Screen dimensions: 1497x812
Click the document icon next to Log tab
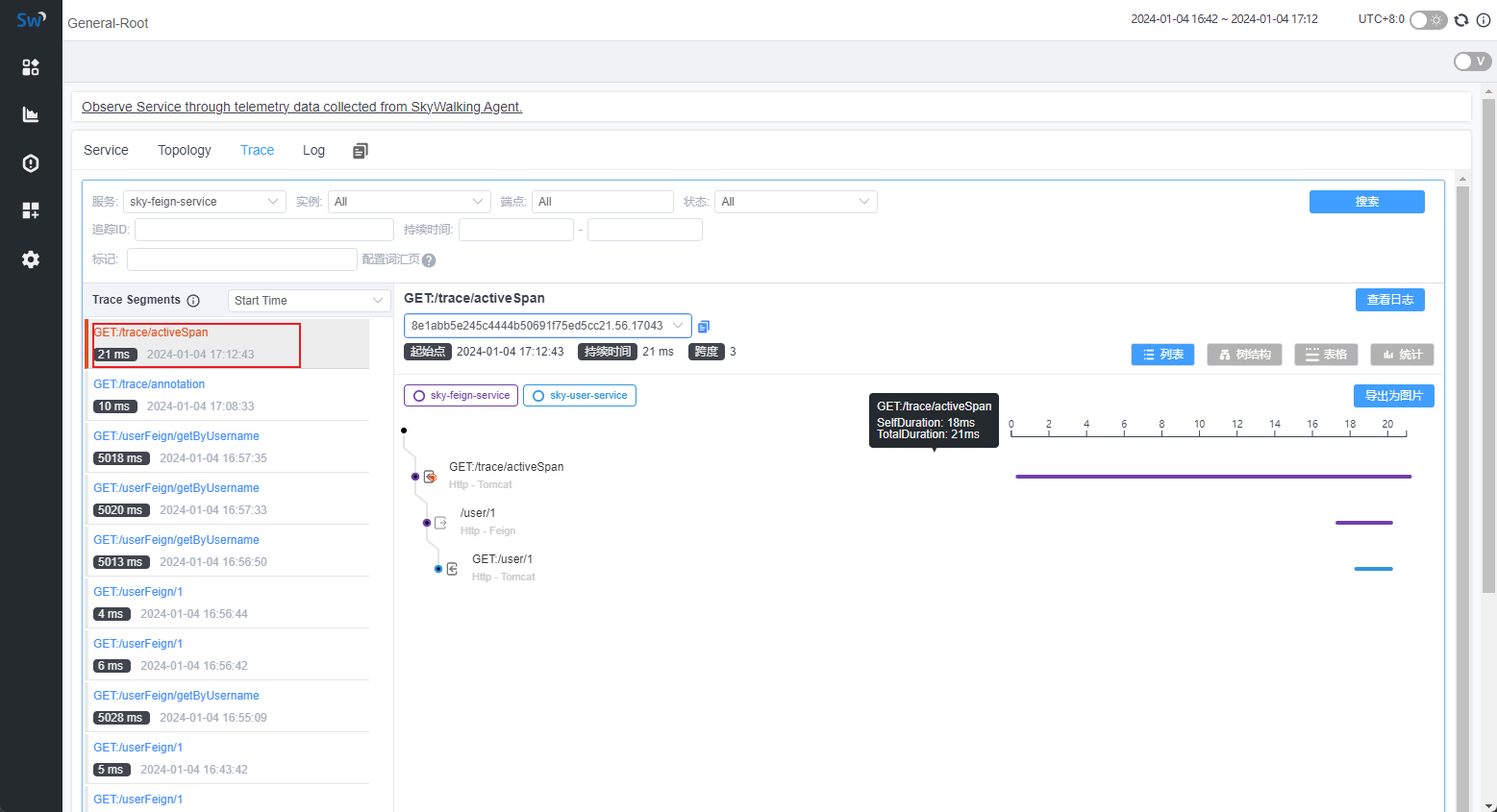361,151
